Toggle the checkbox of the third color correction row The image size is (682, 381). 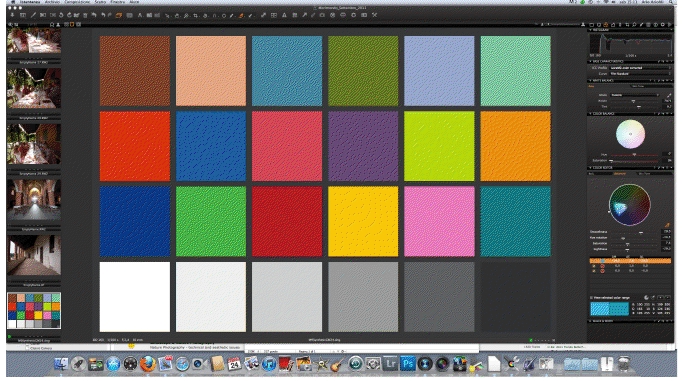(594, 271)
